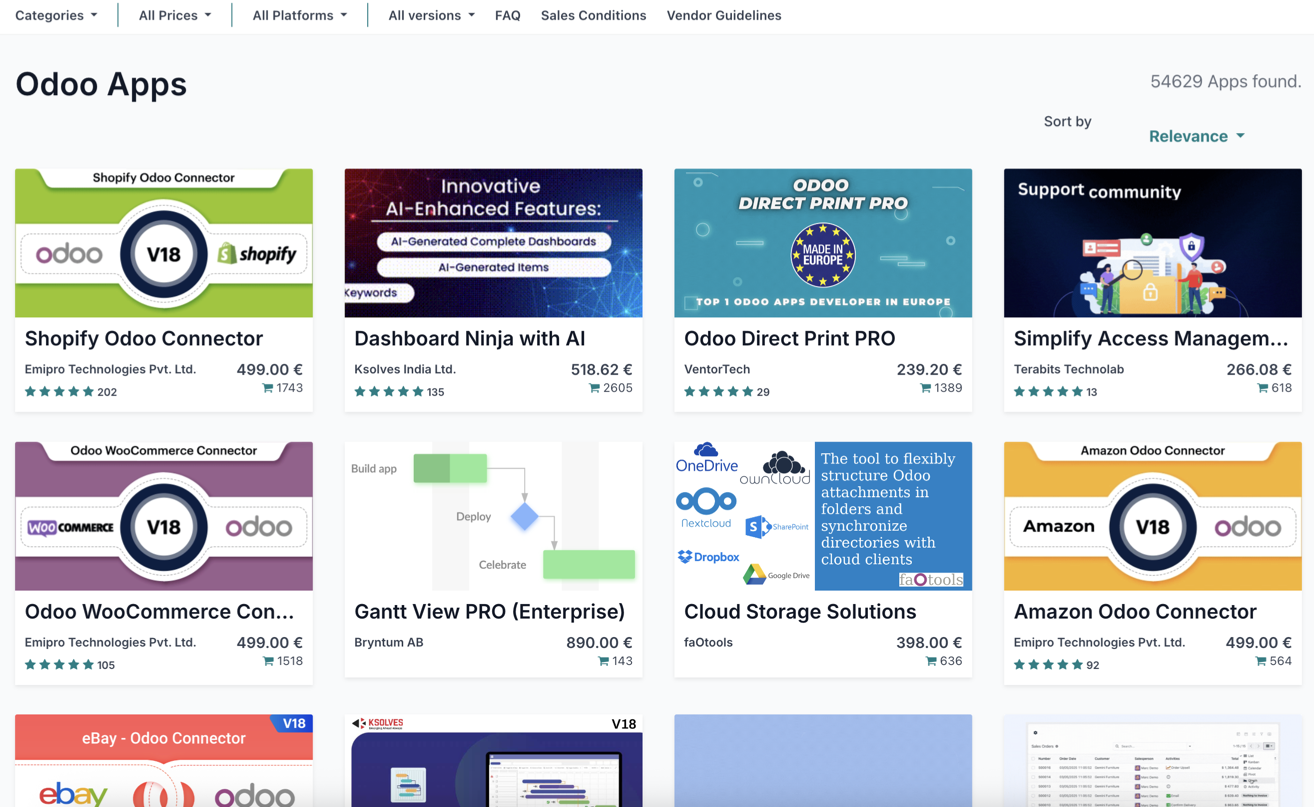1315x807 pixels.
Task: Click the cart icon beside 143 purchases
Action: click(603, 661)
